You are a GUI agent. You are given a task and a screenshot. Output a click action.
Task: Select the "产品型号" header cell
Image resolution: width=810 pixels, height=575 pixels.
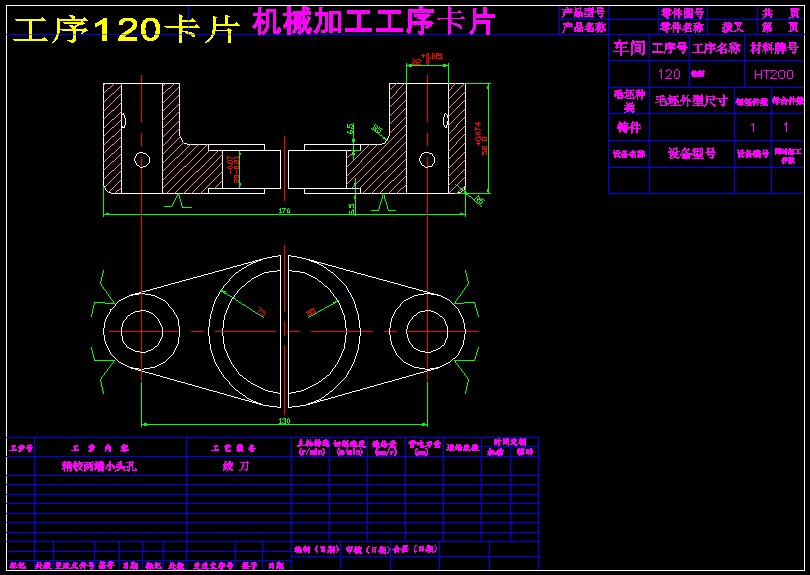584,13
